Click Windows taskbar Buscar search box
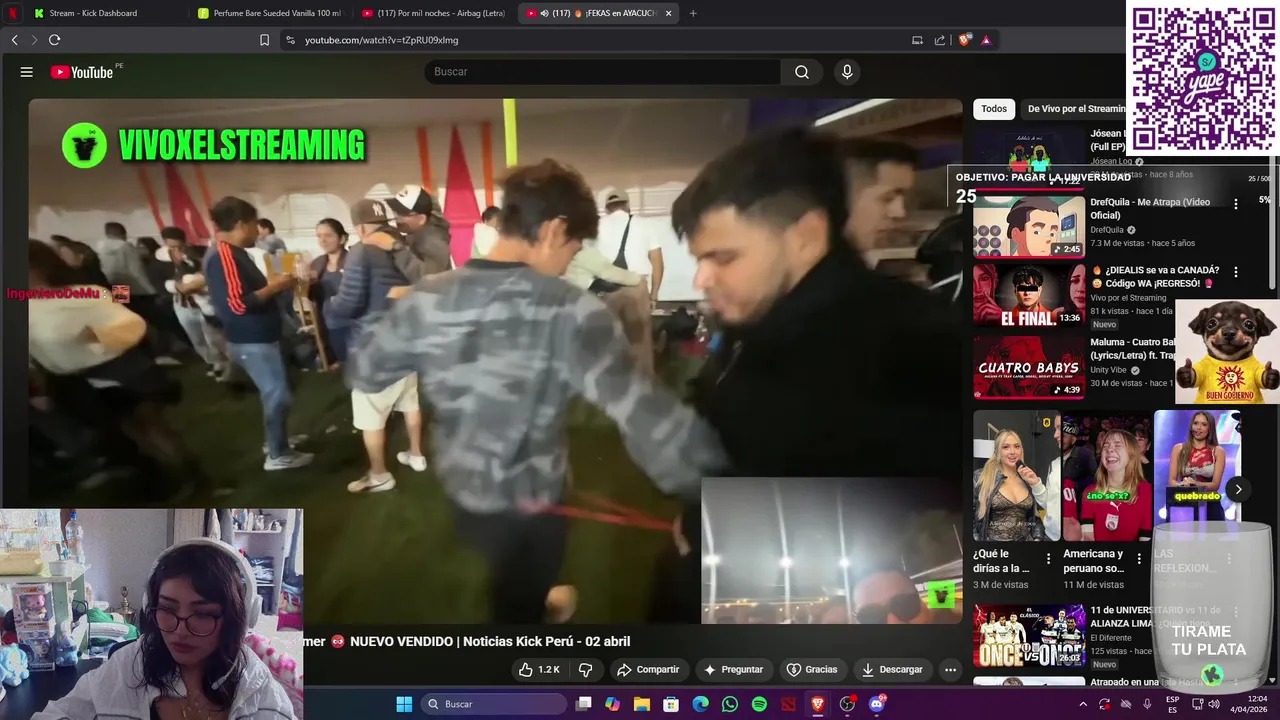1280x720 pixels. point(494,704)
